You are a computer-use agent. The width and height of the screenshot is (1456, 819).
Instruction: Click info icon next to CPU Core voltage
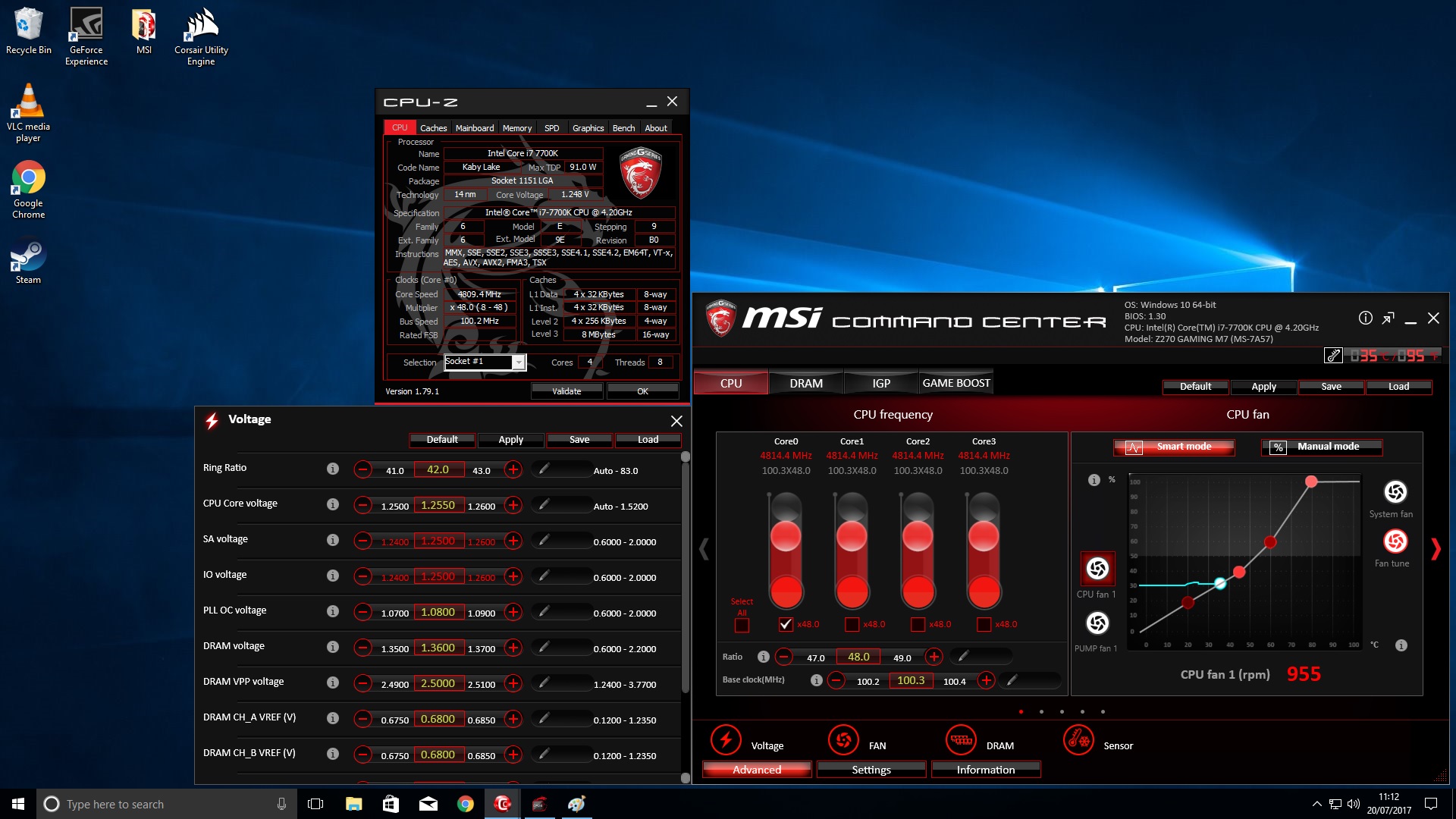[332, 504]
